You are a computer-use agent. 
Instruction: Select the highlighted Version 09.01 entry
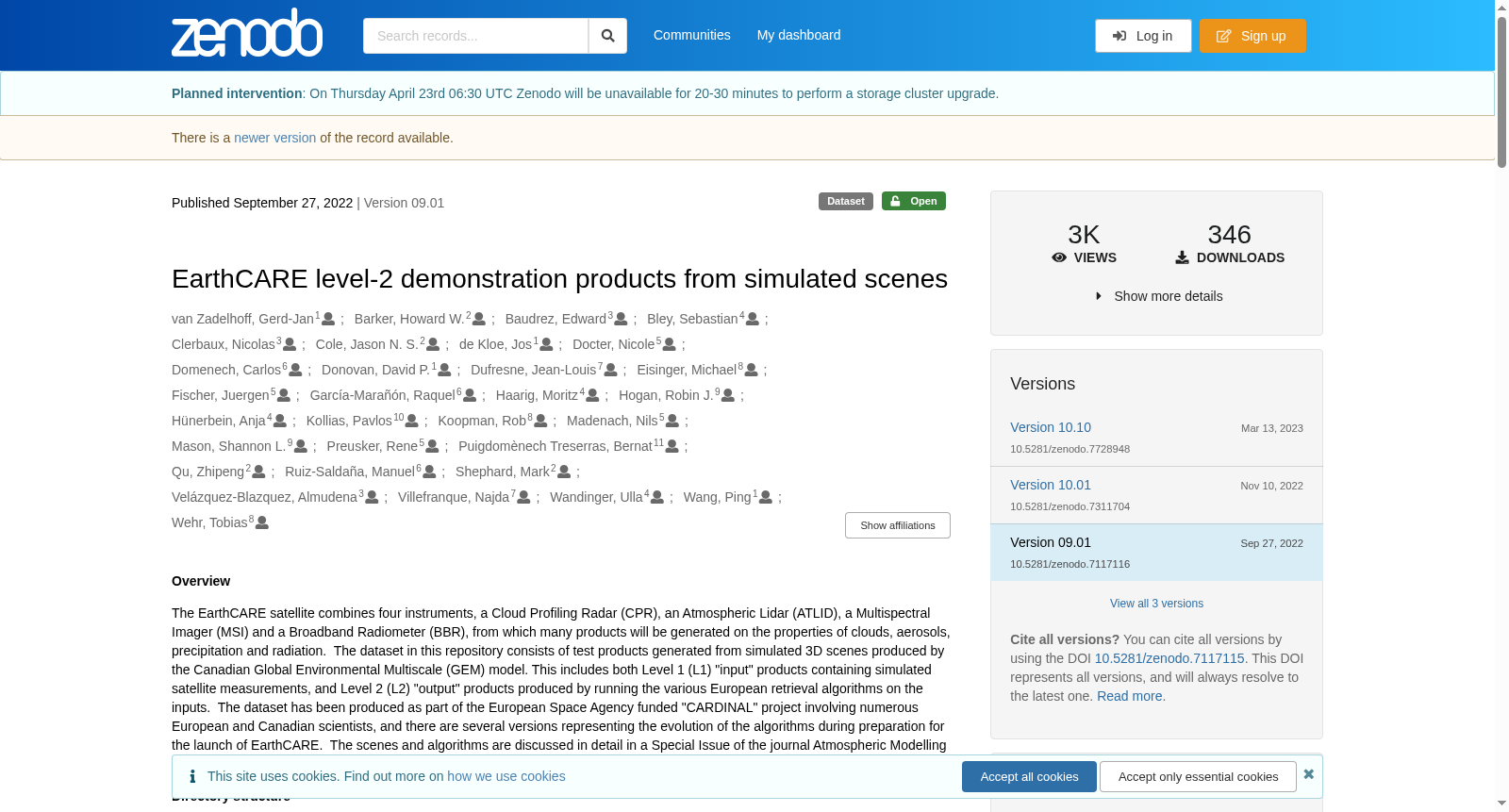pyautogui.click(x=1156, y=553)
